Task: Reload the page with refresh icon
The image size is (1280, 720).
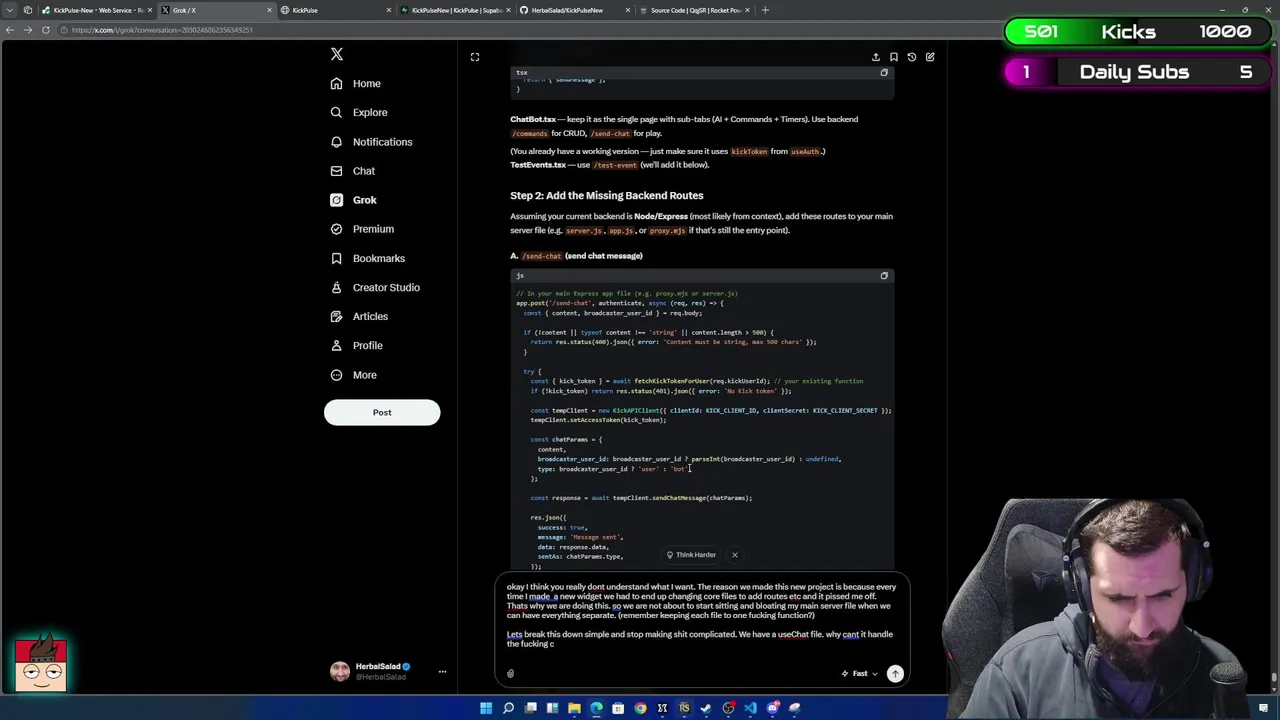Action: (x=45, y=30)
